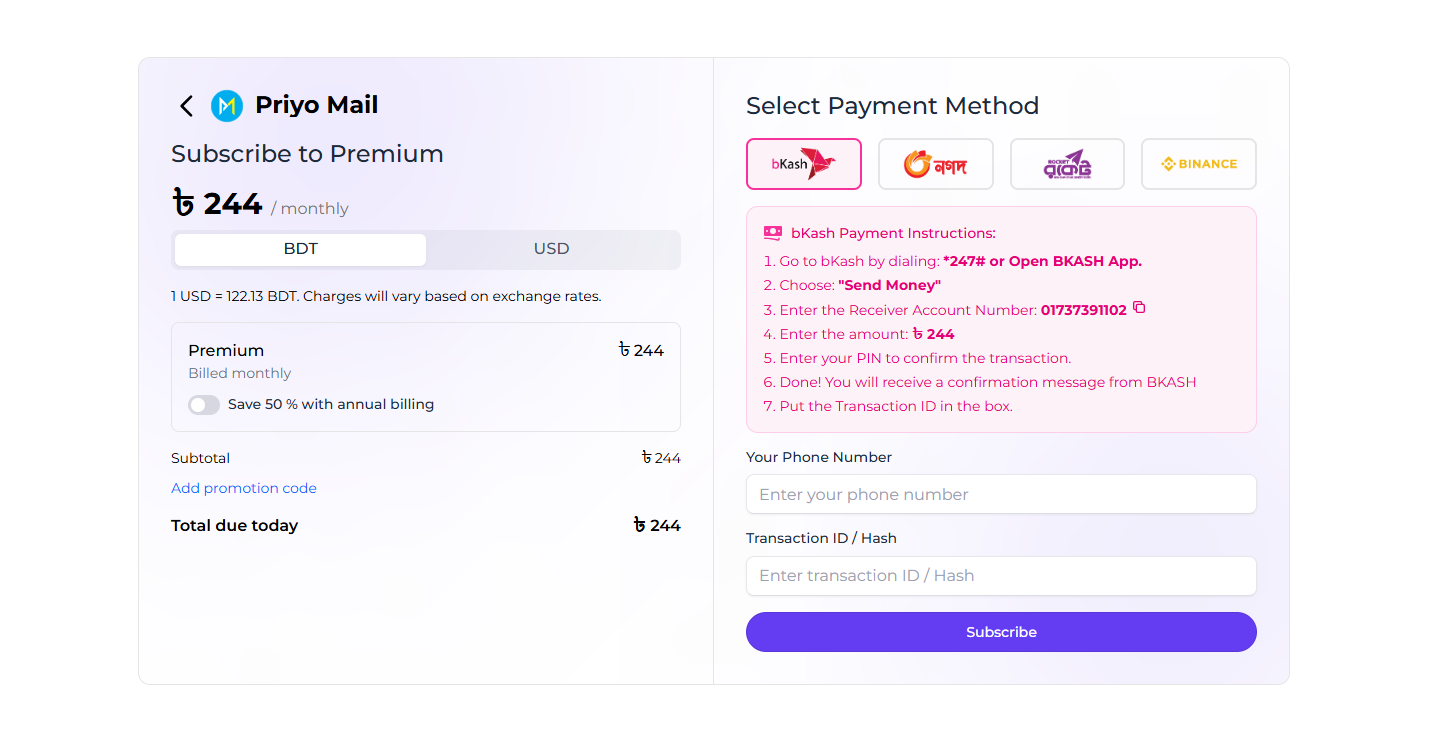Click the Priyo Mail title text
Viewport: 1431px width, 740px height.
(316, 105)
